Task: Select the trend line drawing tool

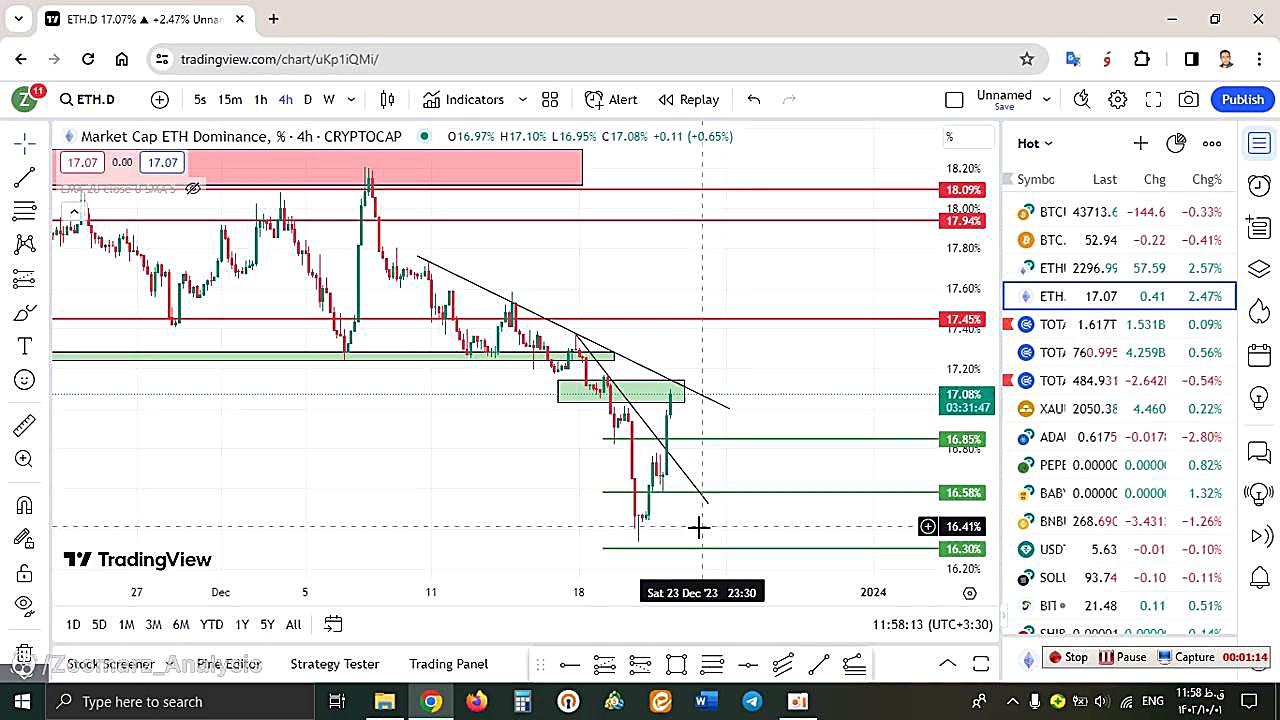Action: pos(25,177)
